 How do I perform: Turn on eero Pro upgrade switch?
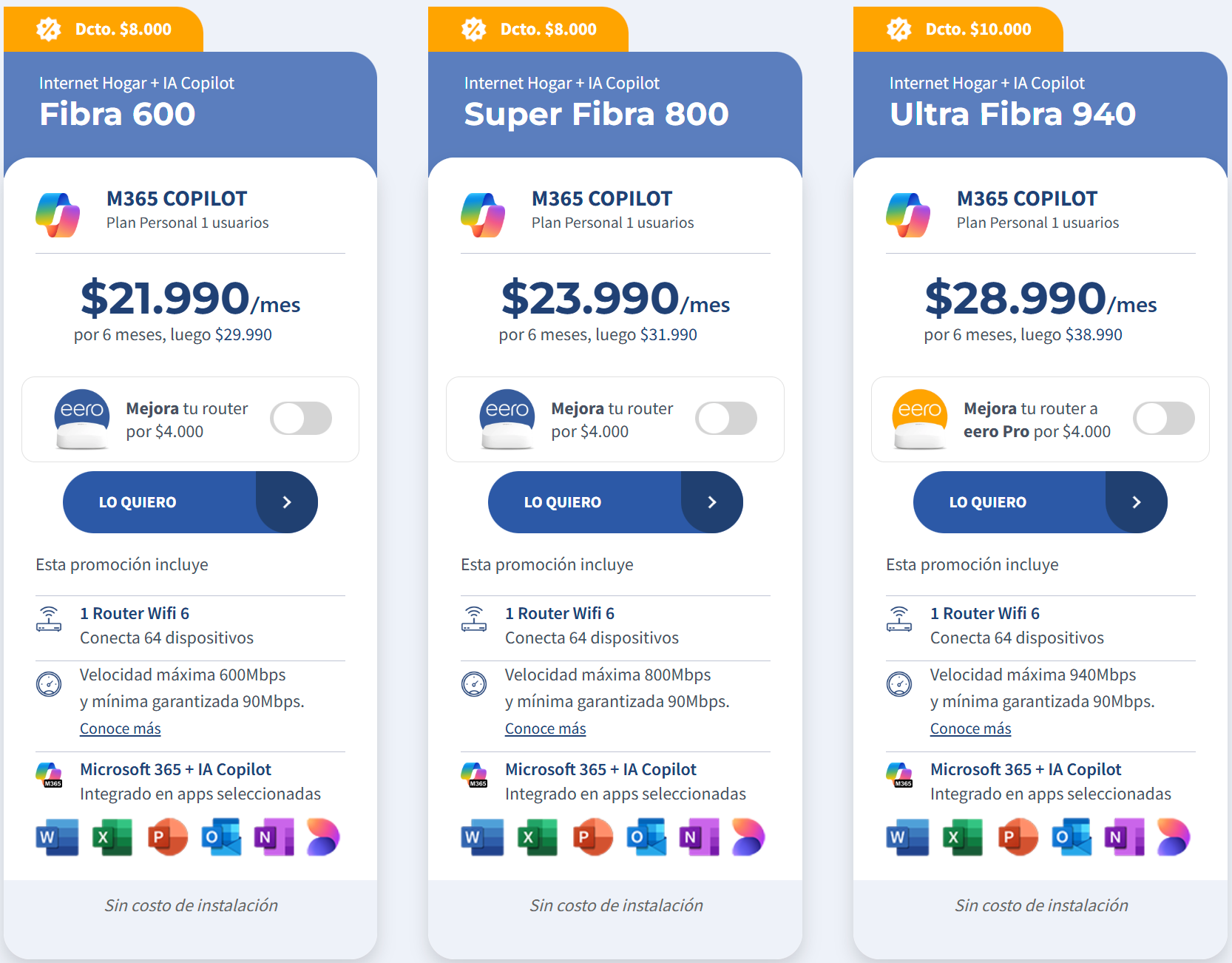click(1163, 419)
